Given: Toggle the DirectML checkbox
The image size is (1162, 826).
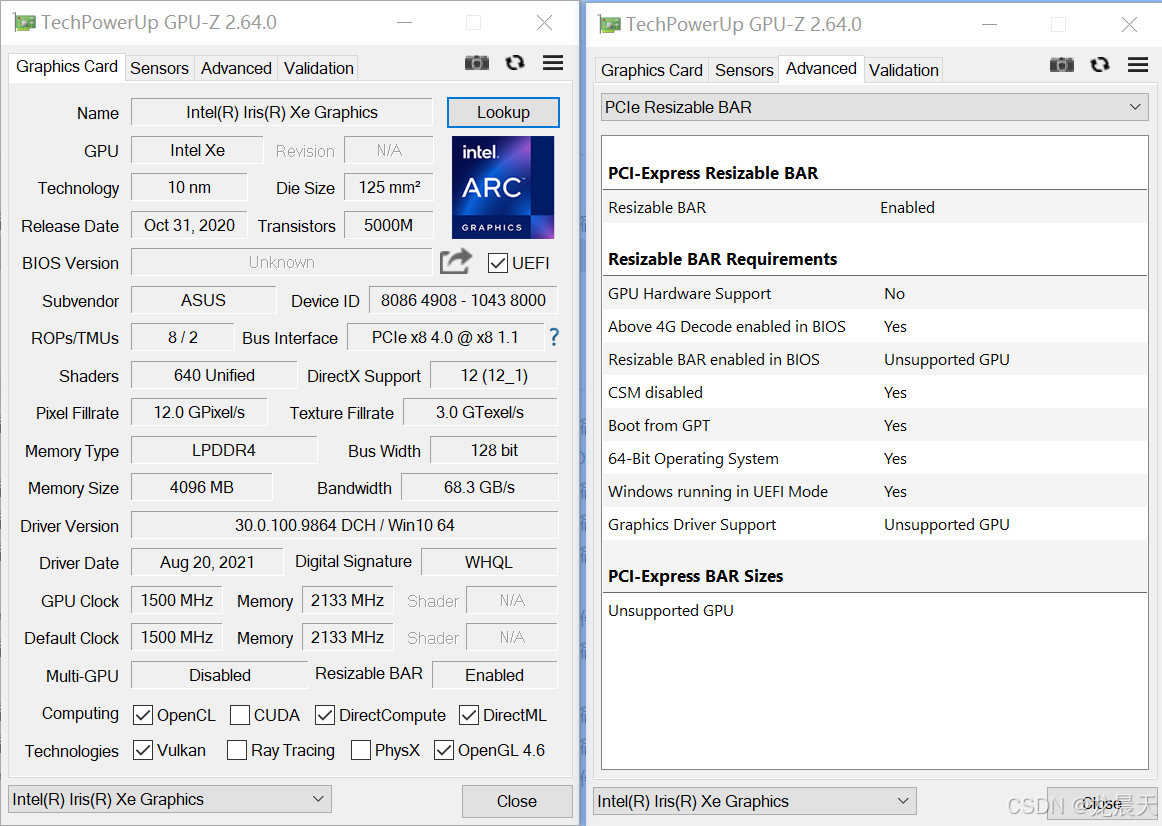Looking at the screenshot, I should click(469, 715).
